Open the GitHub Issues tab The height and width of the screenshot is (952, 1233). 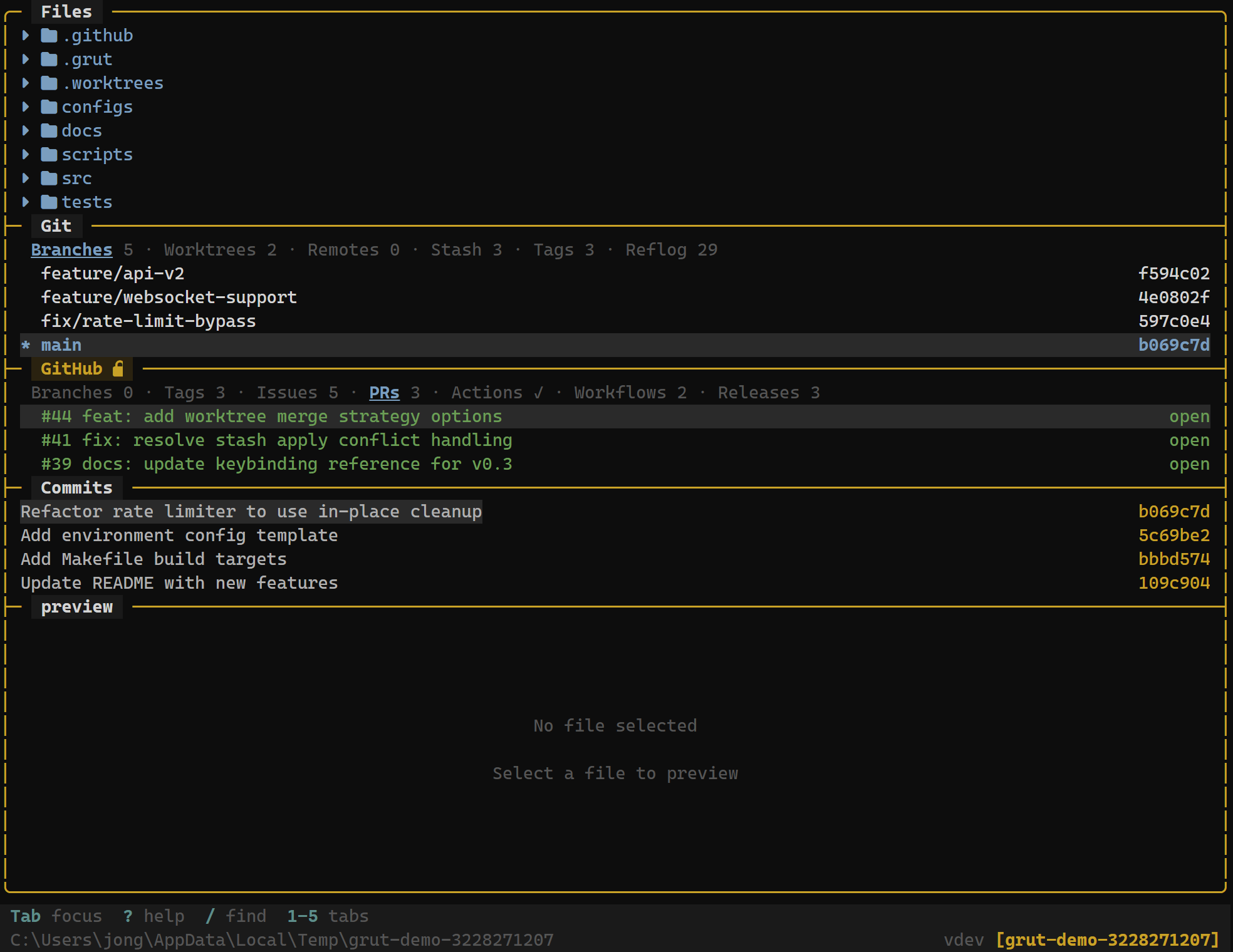pos(298,393)
